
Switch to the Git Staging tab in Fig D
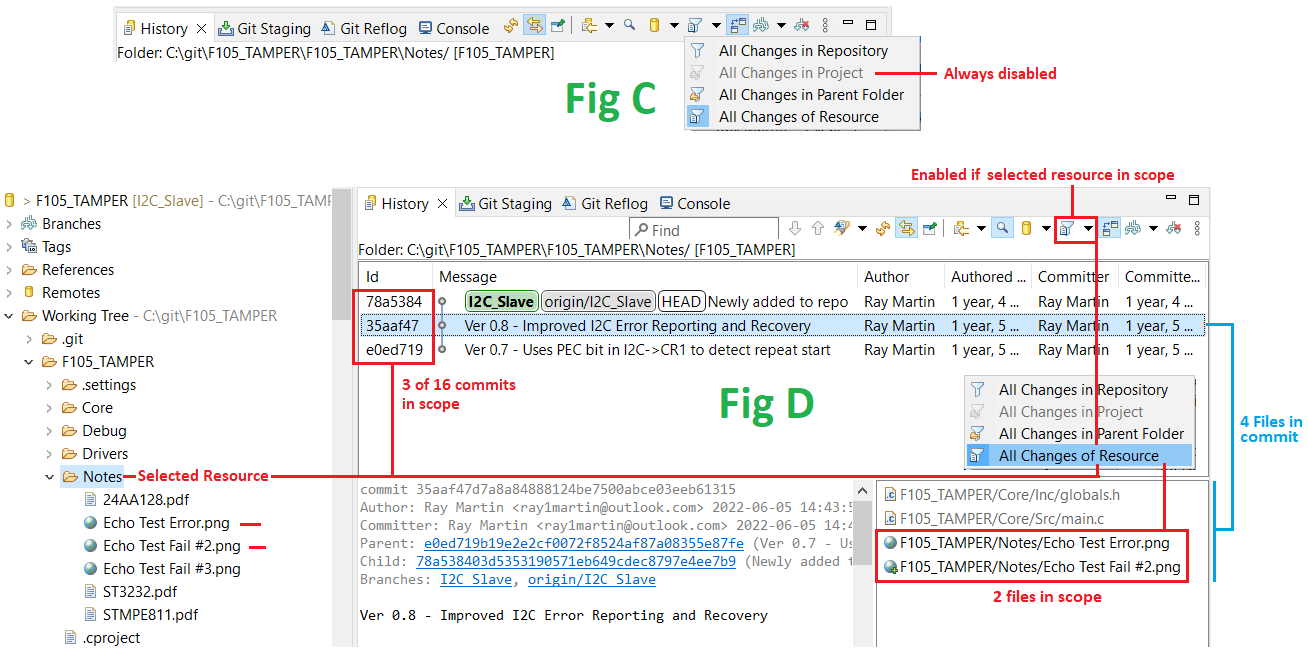coord(505,203)
